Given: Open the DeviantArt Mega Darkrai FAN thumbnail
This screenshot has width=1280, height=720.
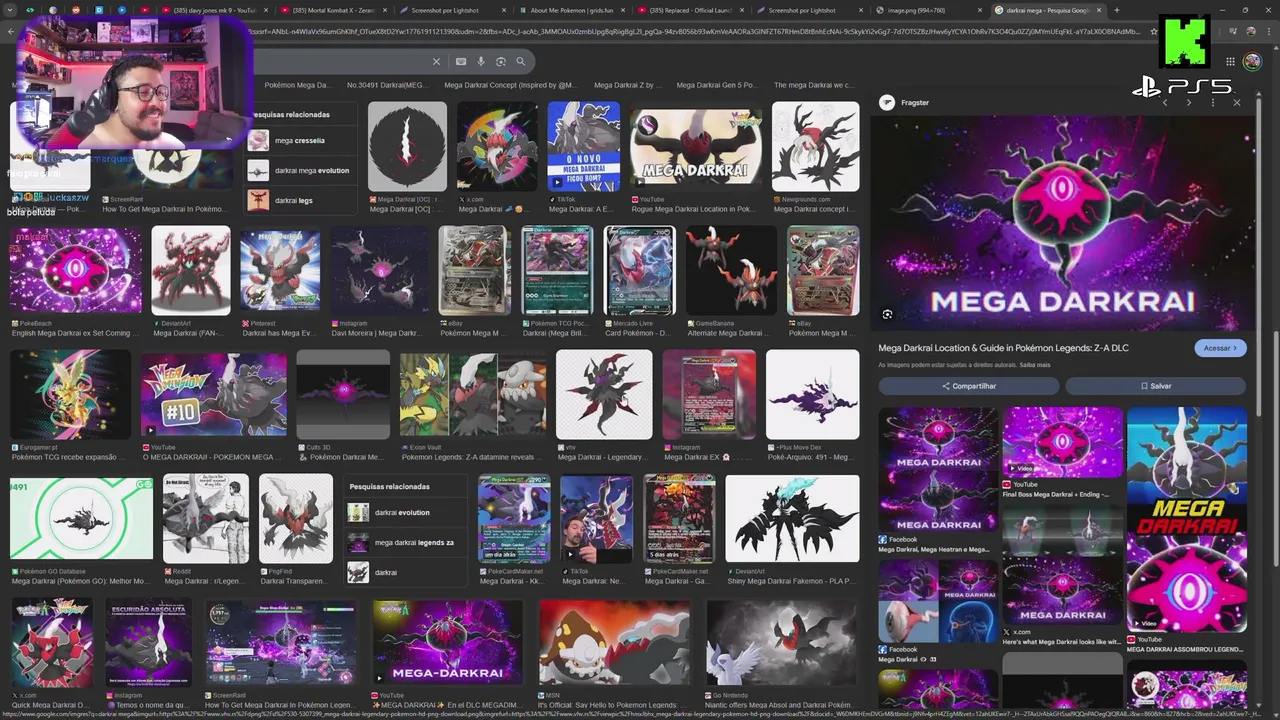Looking at the screenshot, I should click(191, 270).
